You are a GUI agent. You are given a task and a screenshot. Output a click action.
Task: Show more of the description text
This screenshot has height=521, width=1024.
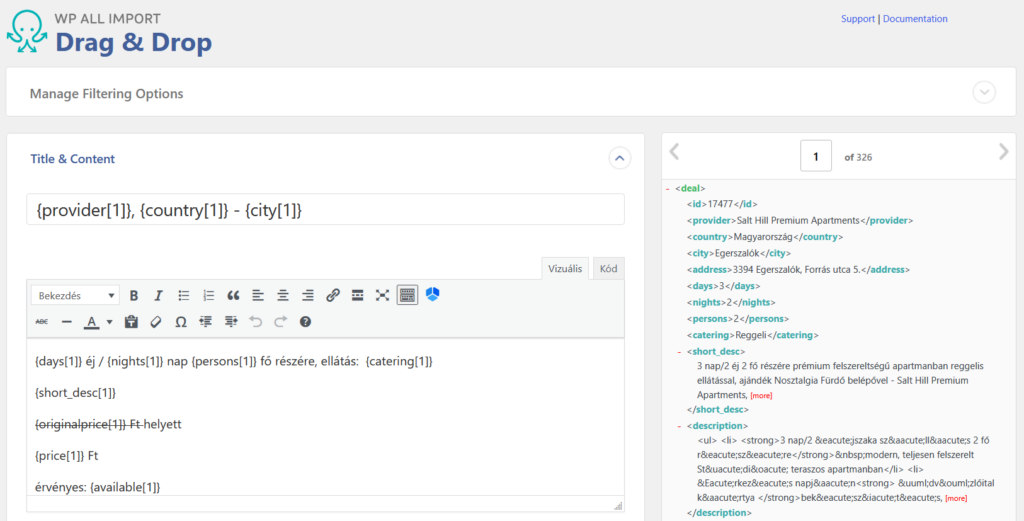[x=956, y=499]
